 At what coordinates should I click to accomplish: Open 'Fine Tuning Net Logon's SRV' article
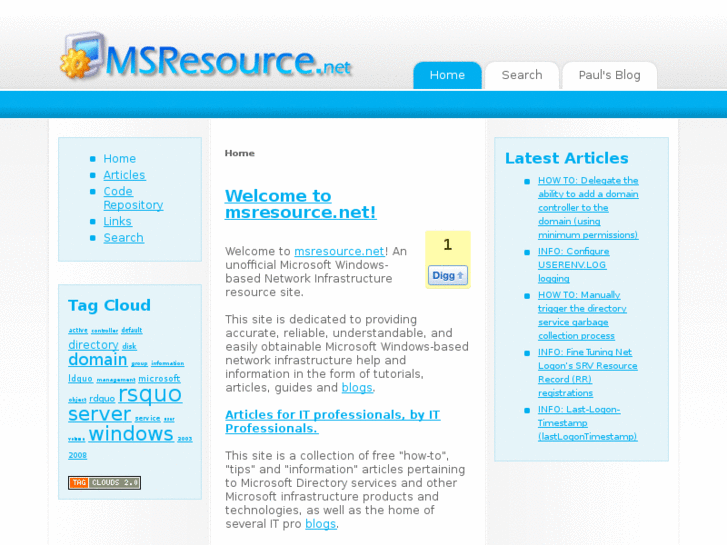587,372
